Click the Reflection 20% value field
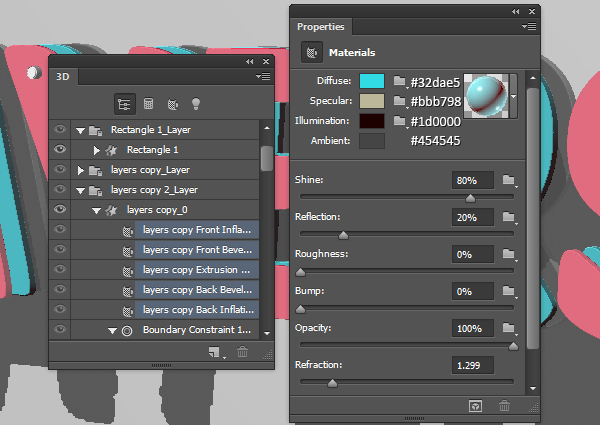This screenshot has height=425, width=600. tap(473, 217)
